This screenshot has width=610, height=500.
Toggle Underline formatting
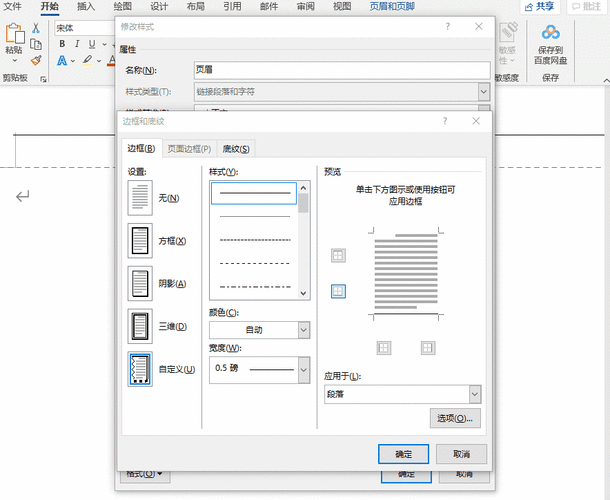pos(92,44)
